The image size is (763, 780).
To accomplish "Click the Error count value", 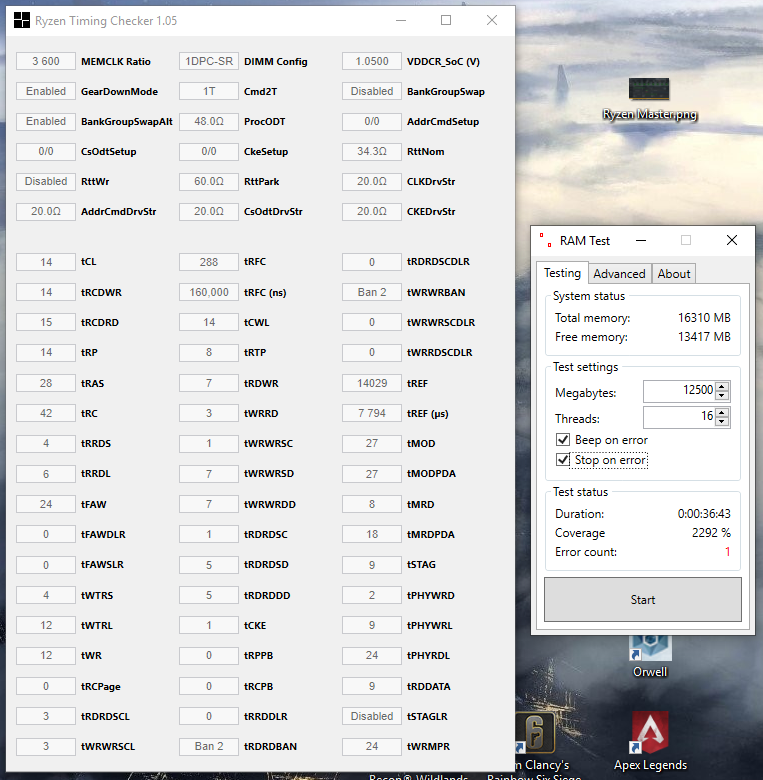I will coord(727,552).
